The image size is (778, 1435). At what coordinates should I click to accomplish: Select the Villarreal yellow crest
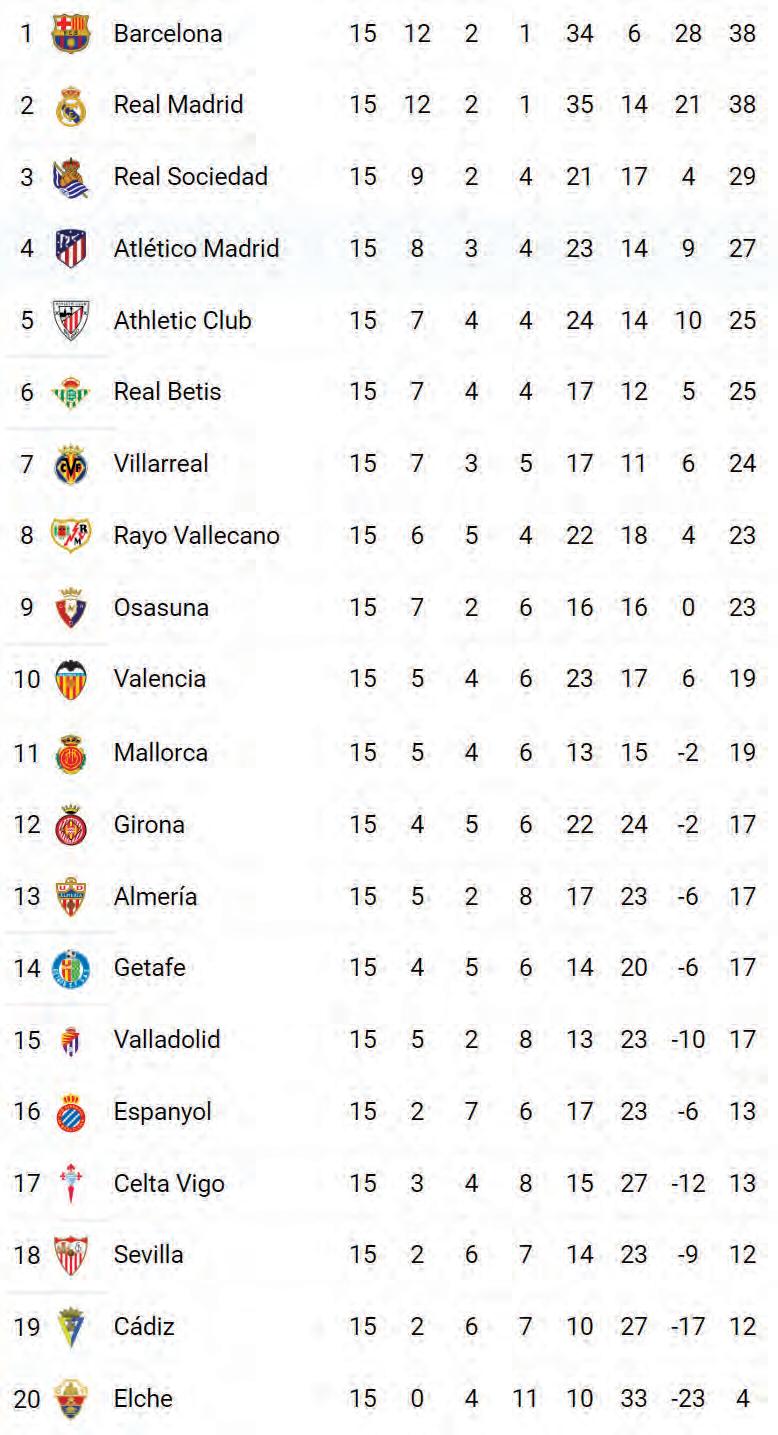[x=70, y=465]
